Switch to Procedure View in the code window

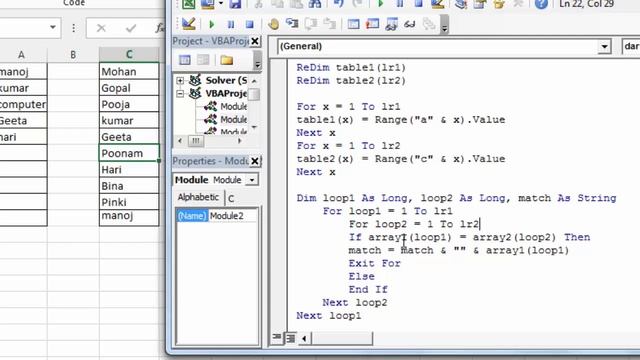pos(277,338)
